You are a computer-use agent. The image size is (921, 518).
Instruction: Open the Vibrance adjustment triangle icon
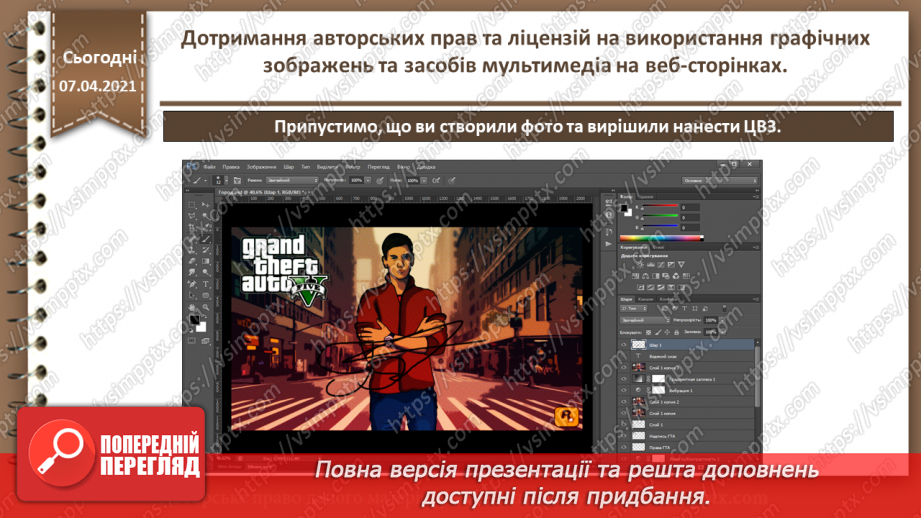coord(681,264)
